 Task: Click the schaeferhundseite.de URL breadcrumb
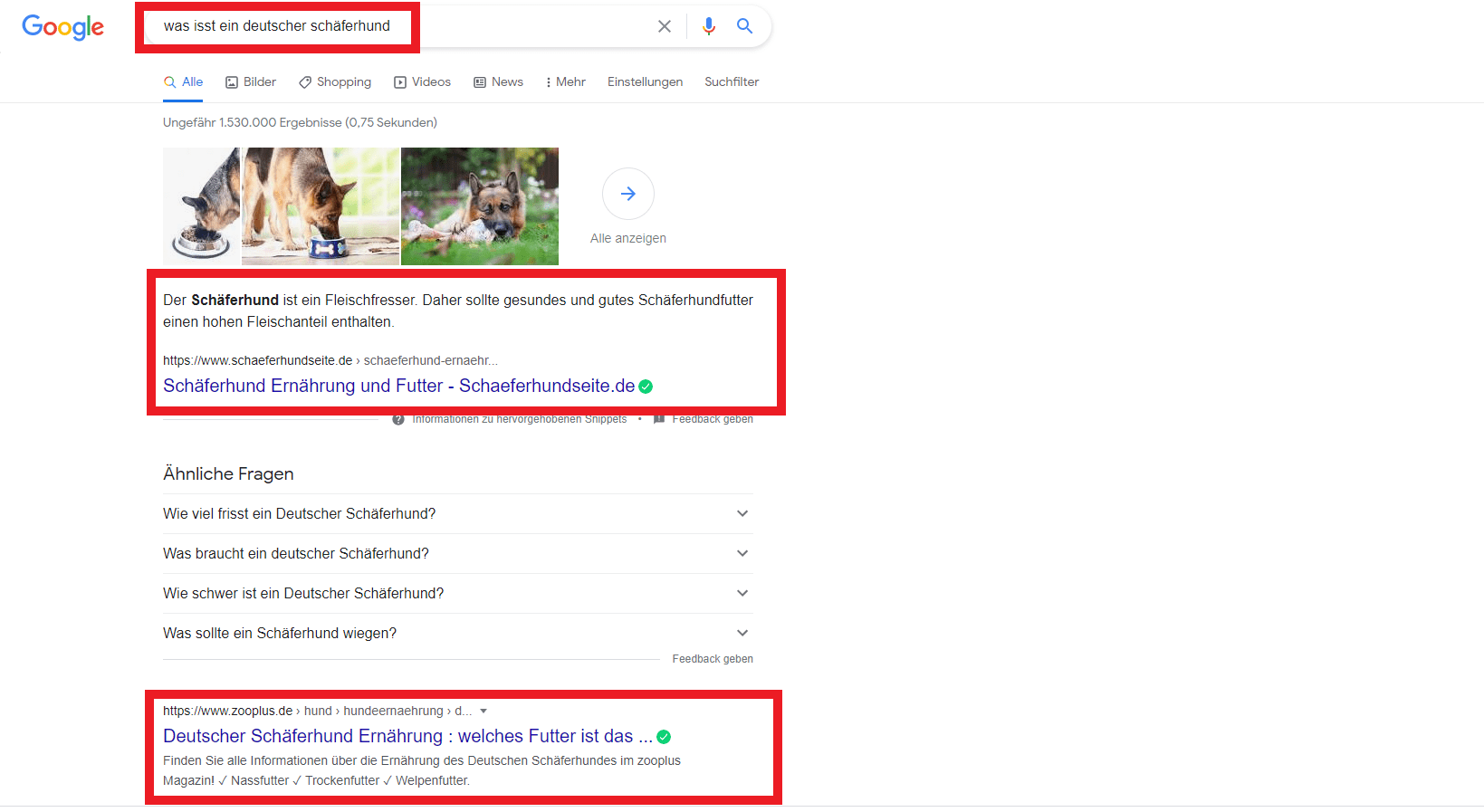[330, 360]
